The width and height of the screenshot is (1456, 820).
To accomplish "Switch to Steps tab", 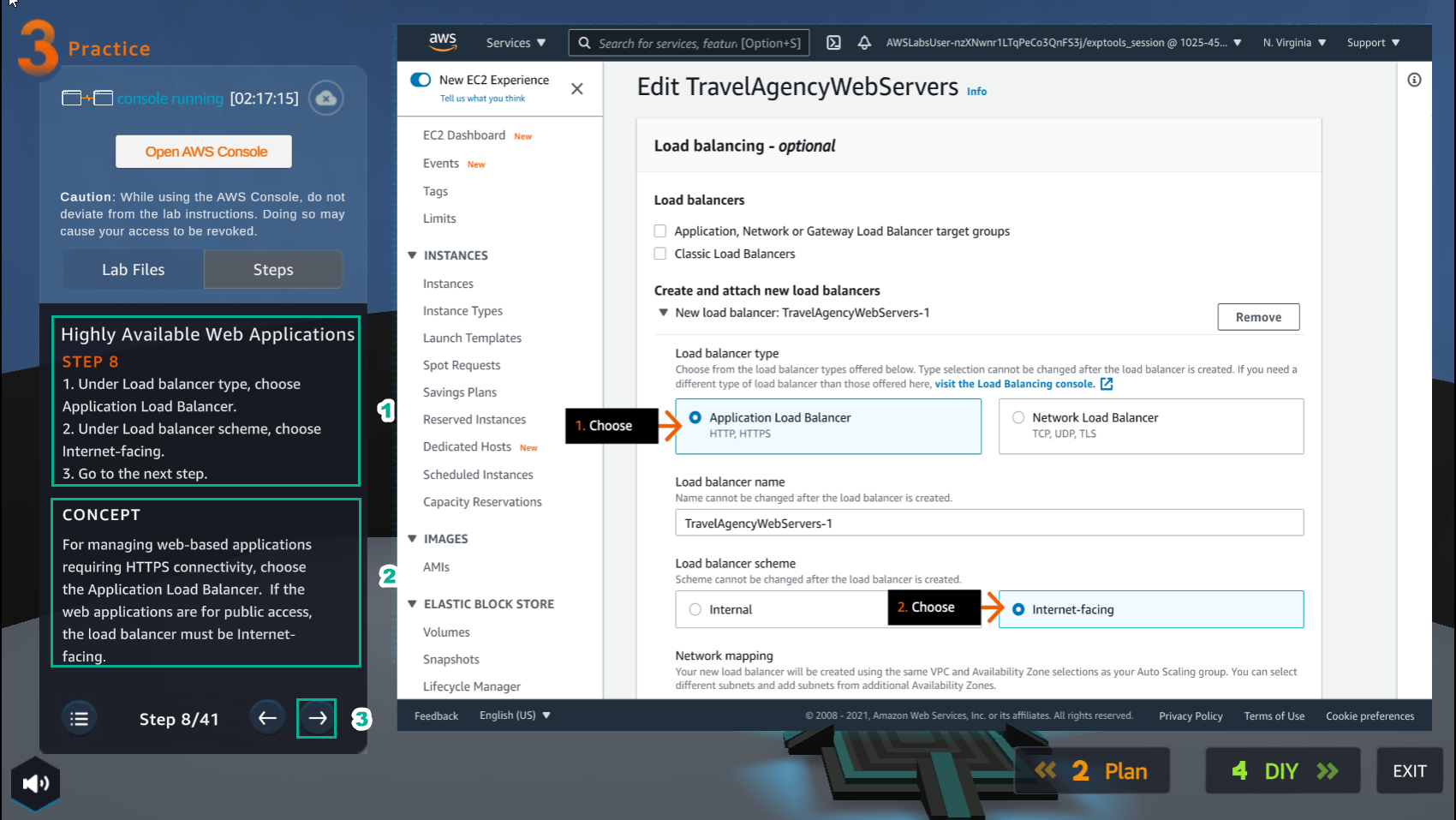I will click(273, 269).
